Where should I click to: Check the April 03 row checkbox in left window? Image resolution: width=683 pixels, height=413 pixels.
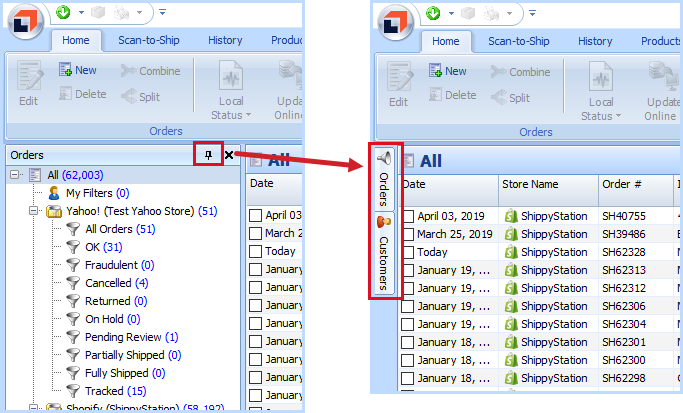pos(255,215)
